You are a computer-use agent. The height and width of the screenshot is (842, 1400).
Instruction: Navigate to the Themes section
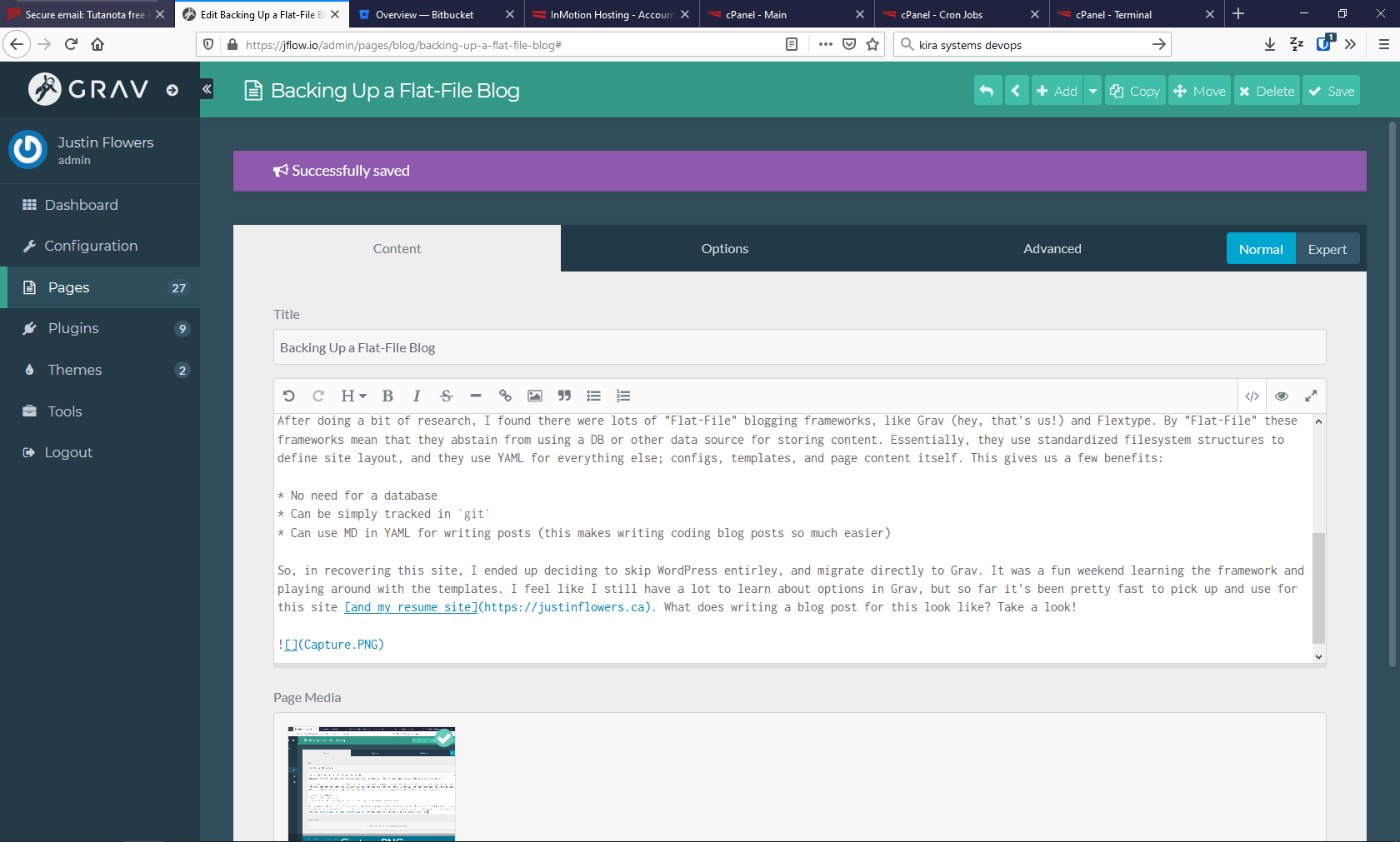(75, 370)
